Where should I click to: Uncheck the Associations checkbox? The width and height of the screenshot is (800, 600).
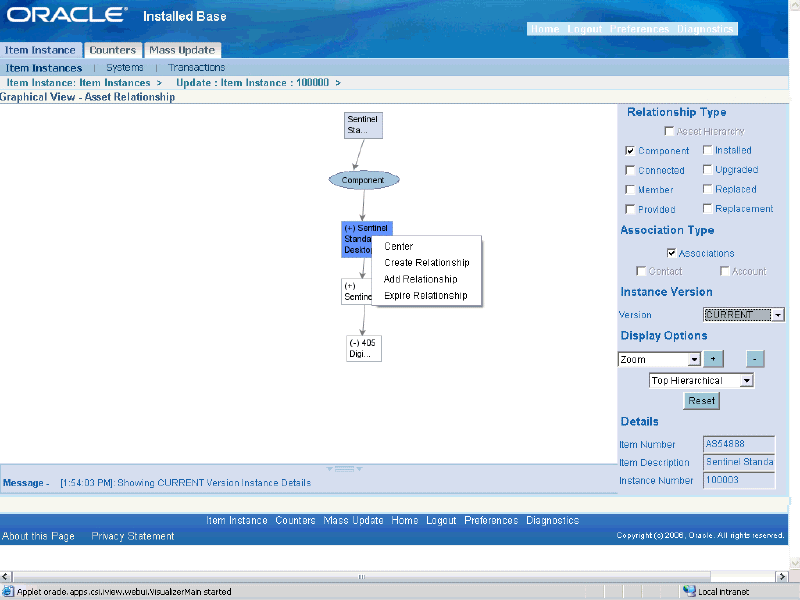[671, 253]
